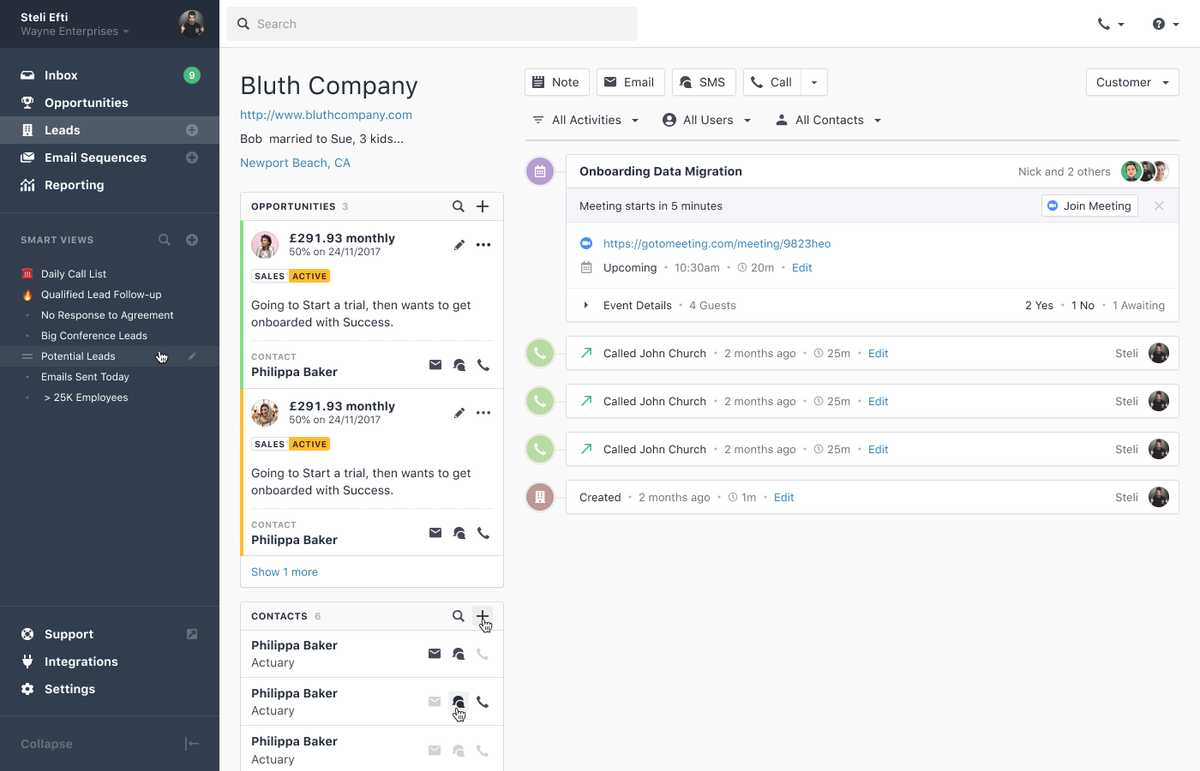1200x771 pixels.
Task: Expand the Wayne Enterprises organization switcher
Action: 75,32
